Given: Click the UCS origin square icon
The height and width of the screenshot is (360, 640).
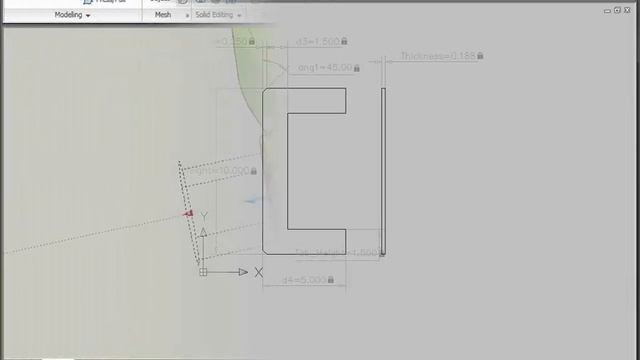Looking at the screenshot, I should 203,272.
